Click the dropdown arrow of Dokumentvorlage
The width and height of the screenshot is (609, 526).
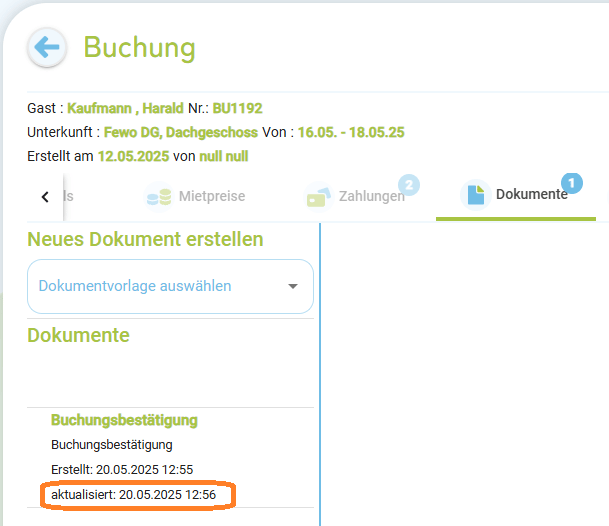[x=293, y=286]
